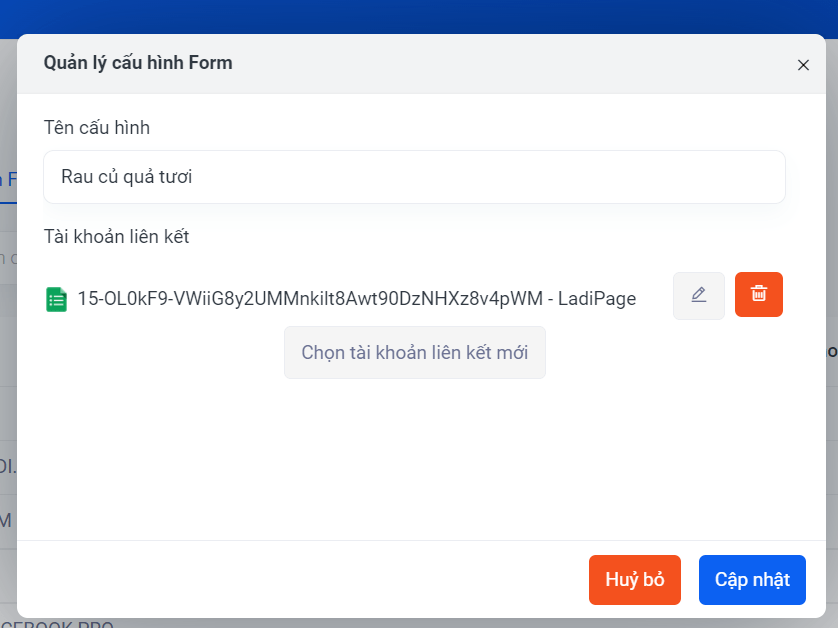Image resolution: width=838 pixels, height=628 pixels.
Task: Click the green Google Sheets icon
Action: 56,299
